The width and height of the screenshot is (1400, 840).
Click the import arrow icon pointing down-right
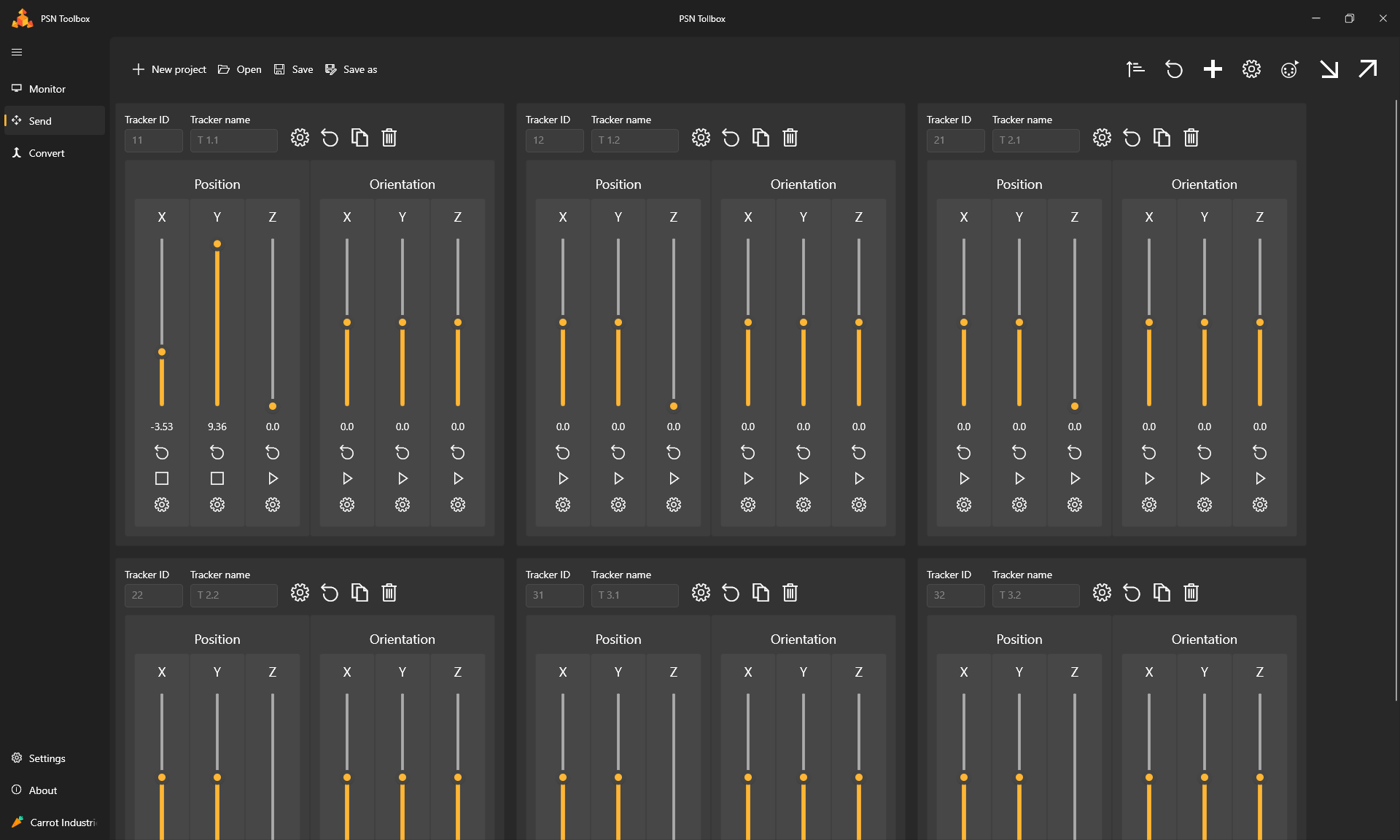[x=1329, y=69]
